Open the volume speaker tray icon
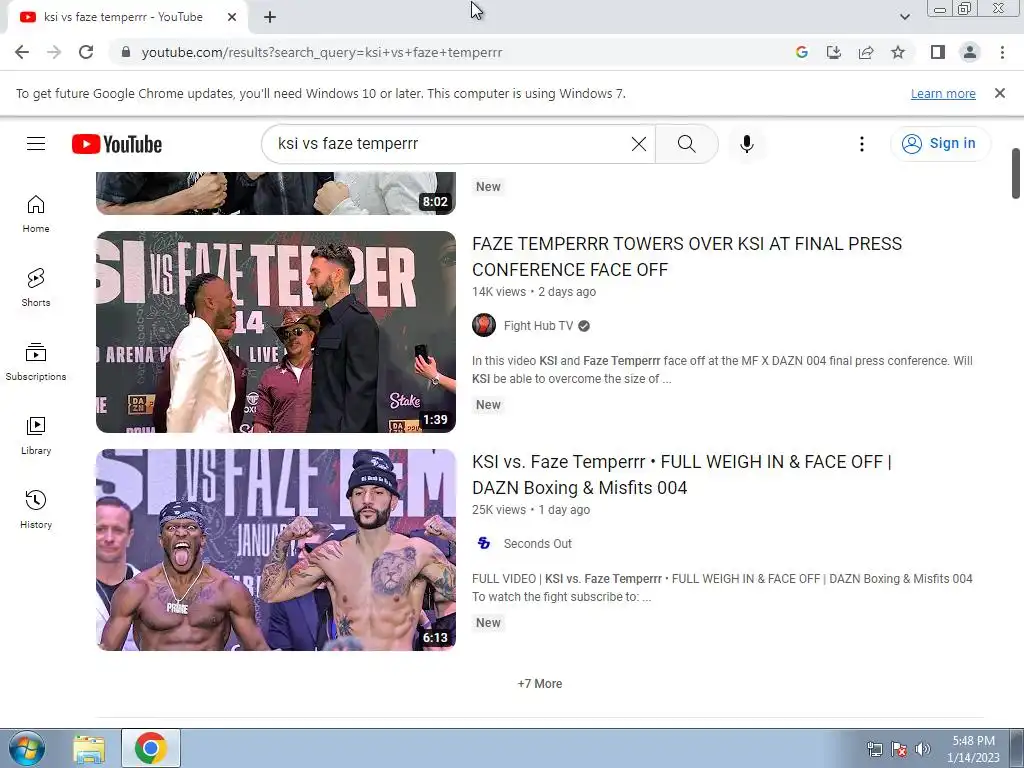Screen dimensions: 1024x768 923,749
